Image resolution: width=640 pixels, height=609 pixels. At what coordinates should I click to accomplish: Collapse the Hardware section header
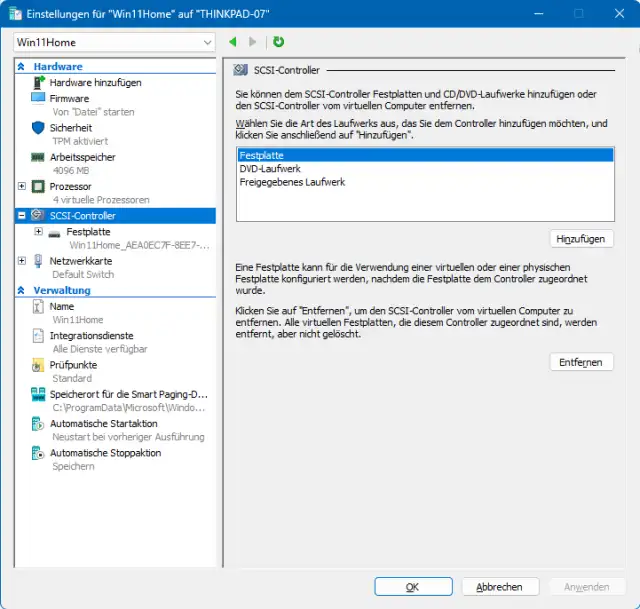(22, 67)
